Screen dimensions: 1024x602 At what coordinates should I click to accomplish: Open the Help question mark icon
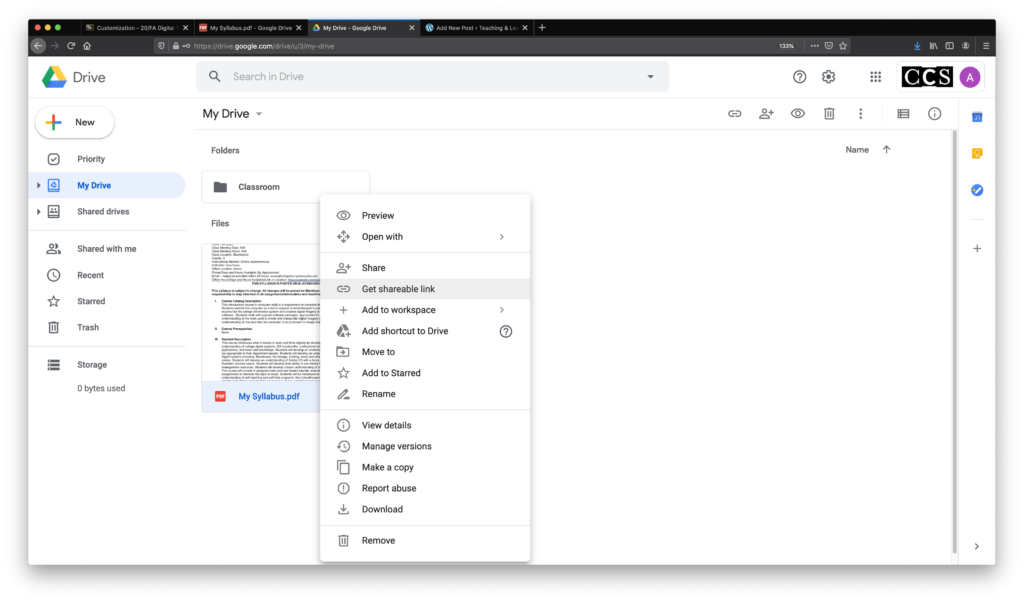coord(799,77)
